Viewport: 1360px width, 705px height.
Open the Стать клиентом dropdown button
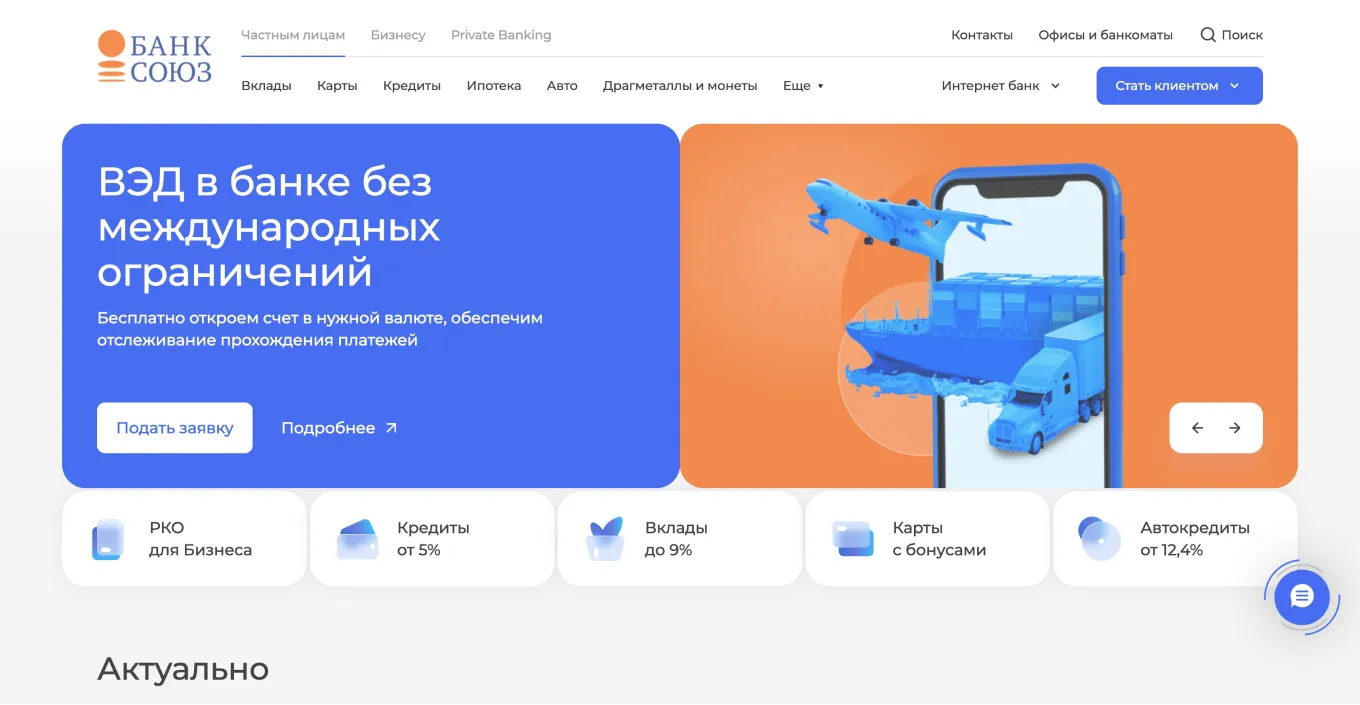coord(1179,86)
